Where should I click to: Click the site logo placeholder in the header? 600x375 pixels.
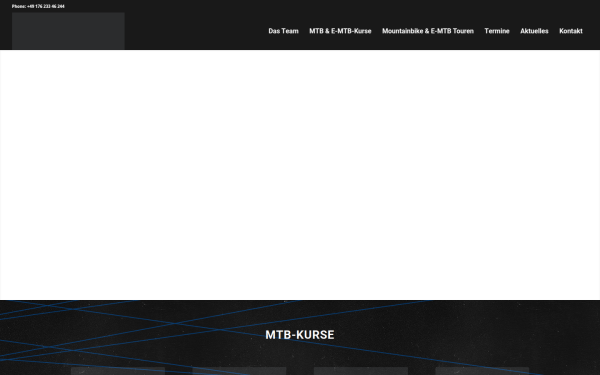[68, 31]
